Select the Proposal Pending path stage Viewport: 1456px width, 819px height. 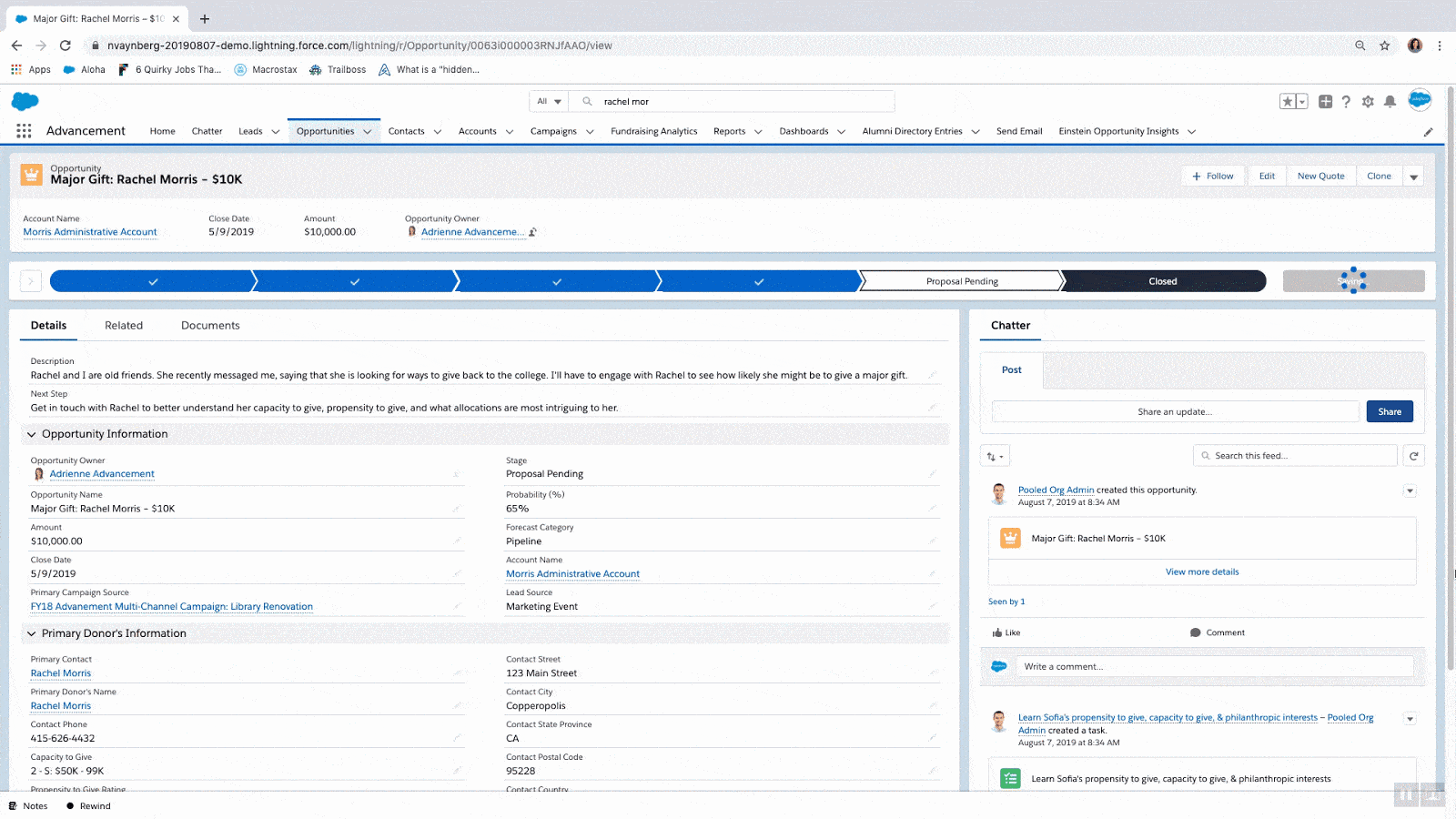(962, 281)
